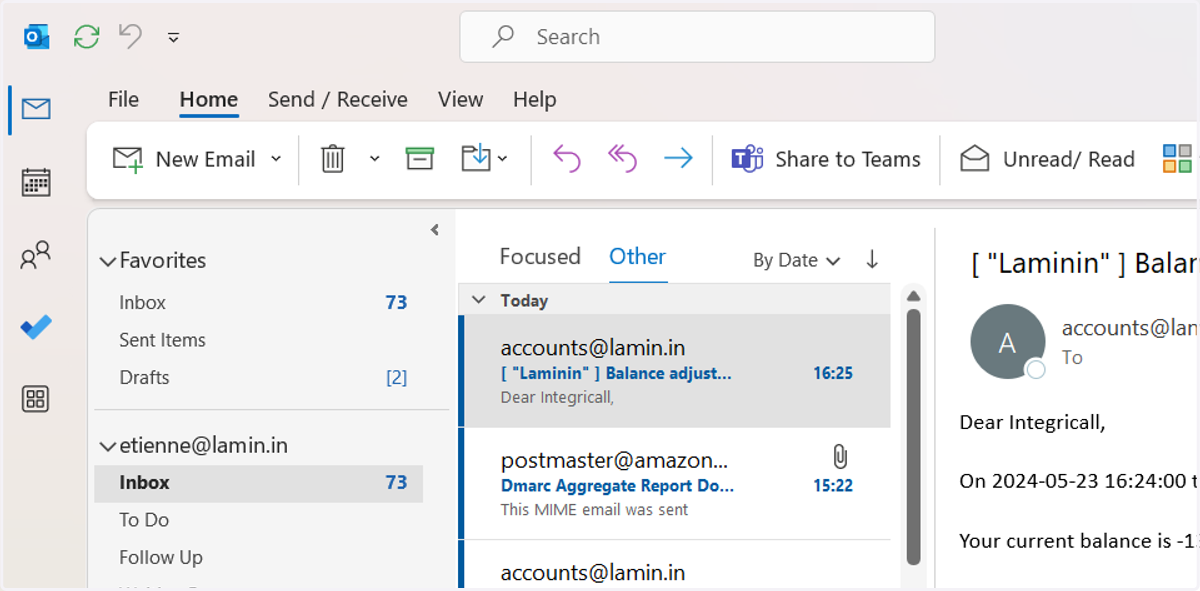Image resolution: width=1200 pixels, height=591 pixels.
Task: Open the To Do checkmark app in sidebar
Action: 36,327
